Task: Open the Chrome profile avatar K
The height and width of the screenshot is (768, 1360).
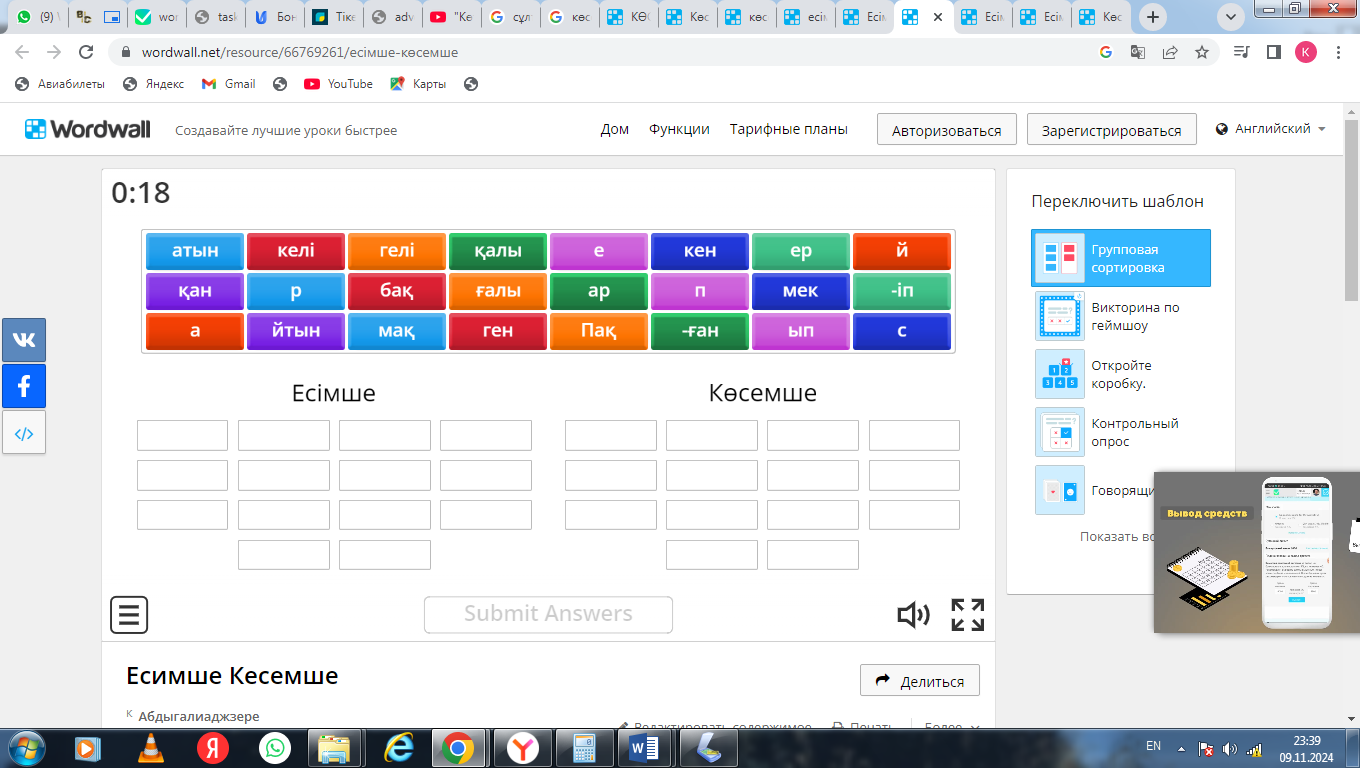Action: coord(1306,52)
